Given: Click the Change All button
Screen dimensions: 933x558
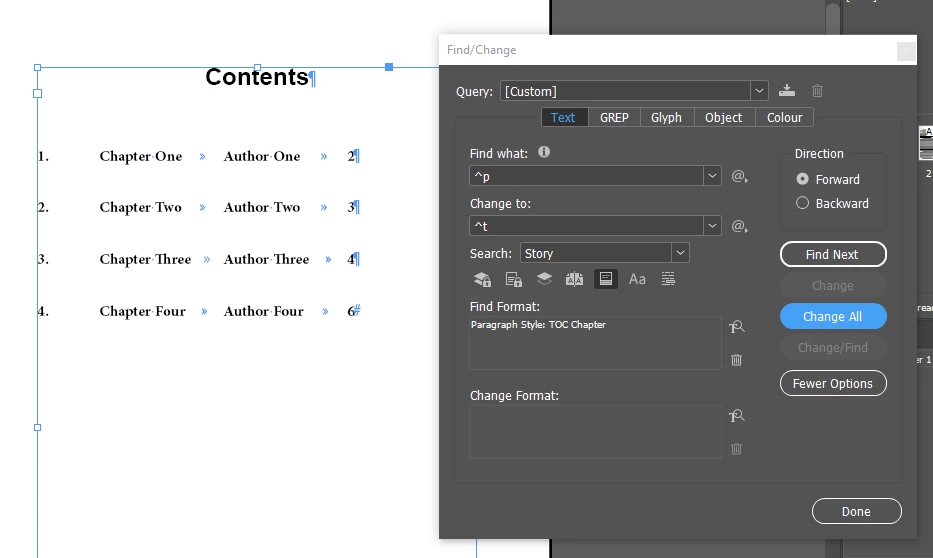Looking at the screenshot, I should [x=833, y=316].
